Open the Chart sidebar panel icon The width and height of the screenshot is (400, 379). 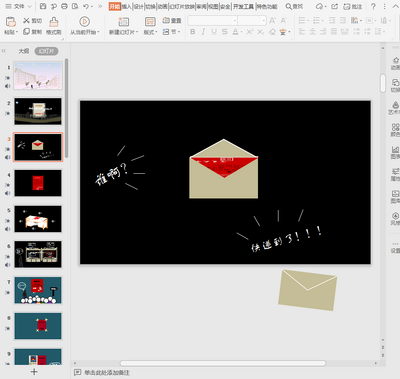tap(395, 152)
